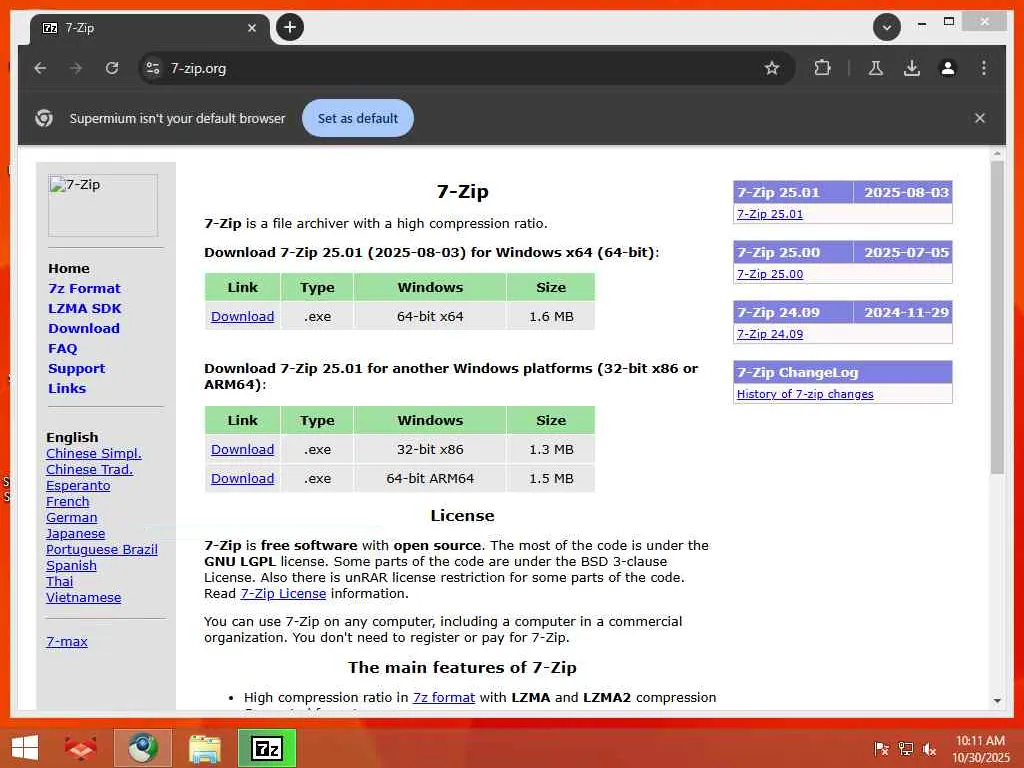Image resolution: width=1024 pixels, height=768 pixels.
Task: Open the Support page
Action: 76,368
